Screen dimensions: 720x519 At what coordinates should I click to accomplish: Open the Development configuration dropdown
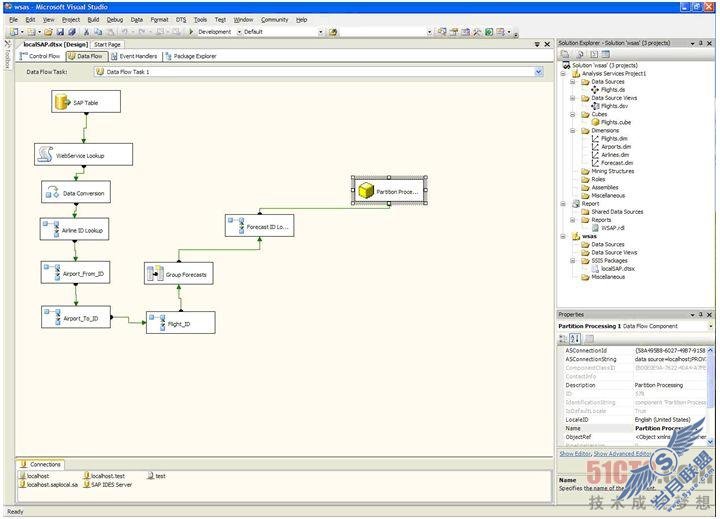click(x=239, y=32)
